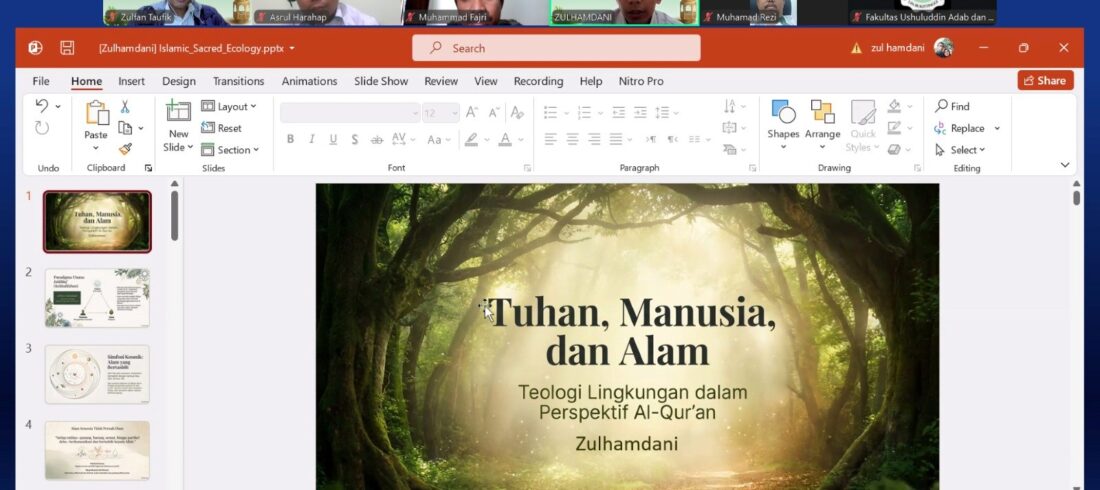Switch to the Transitions tab
The width and height of the screenshot is (1100, 490).
click(x=238, y=81)
